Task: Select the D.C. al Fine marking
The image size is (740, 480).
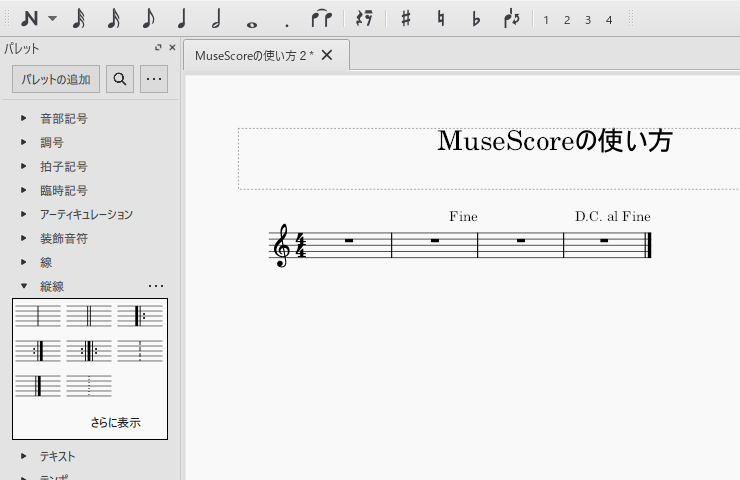Action: 613,216
